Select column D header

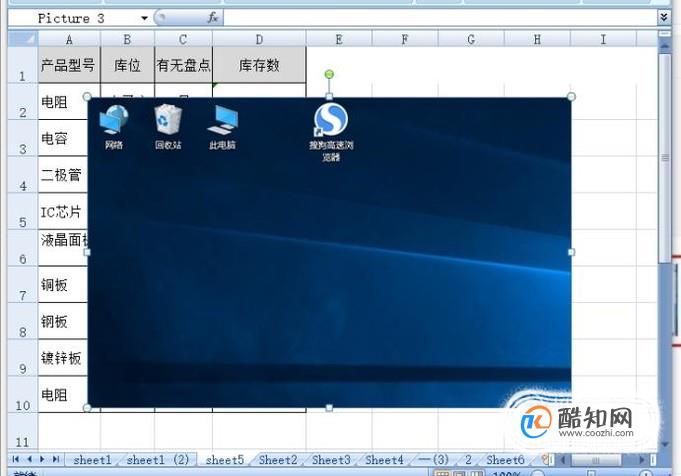259,40
